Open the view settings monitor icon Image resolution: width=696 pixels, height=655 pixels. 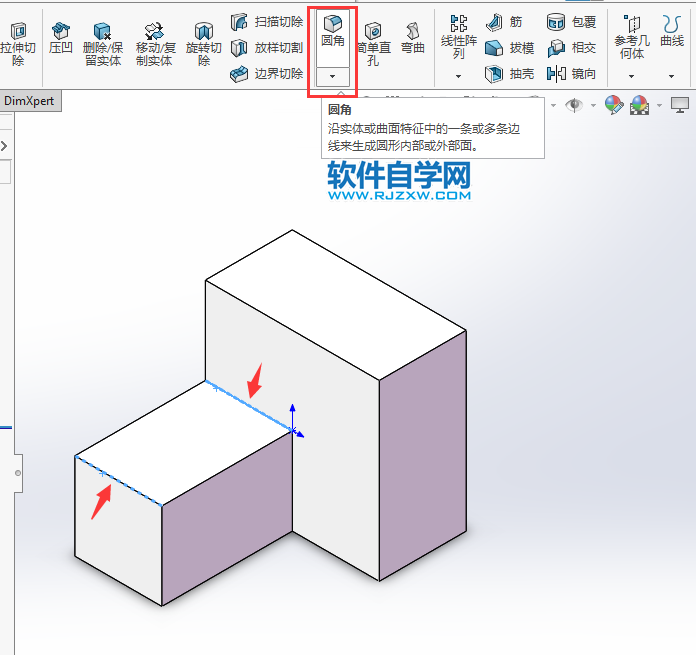pos(680,105)
